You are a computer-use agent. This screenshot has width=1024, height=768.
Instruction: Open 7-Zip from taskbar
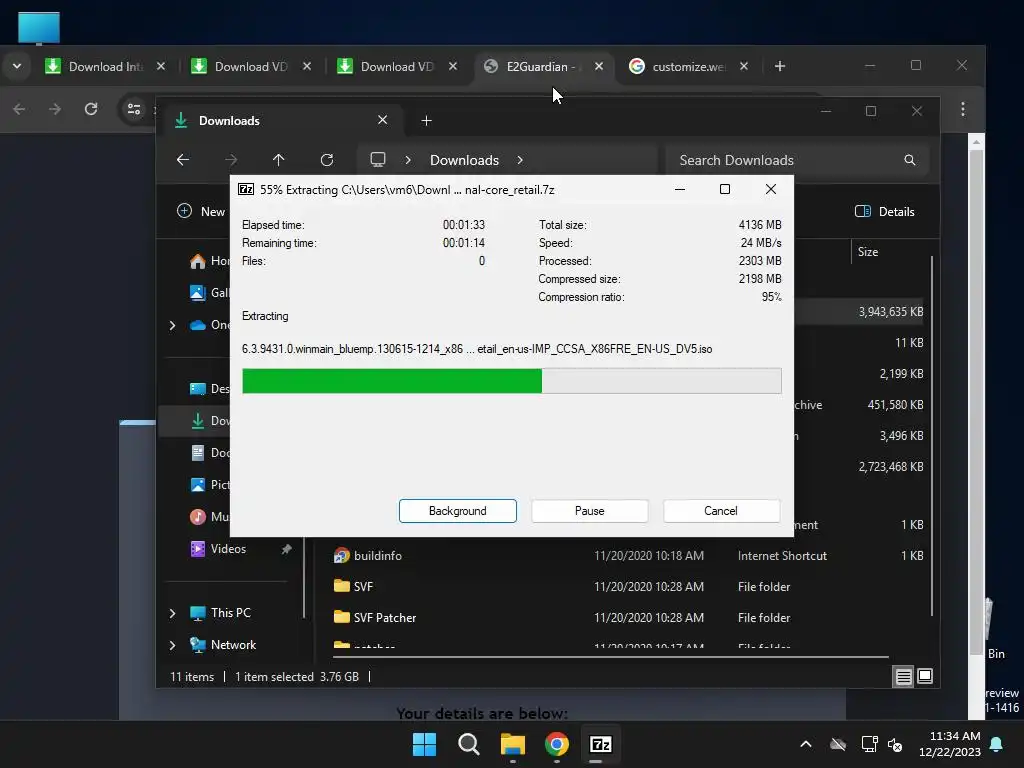pos(600,744)
